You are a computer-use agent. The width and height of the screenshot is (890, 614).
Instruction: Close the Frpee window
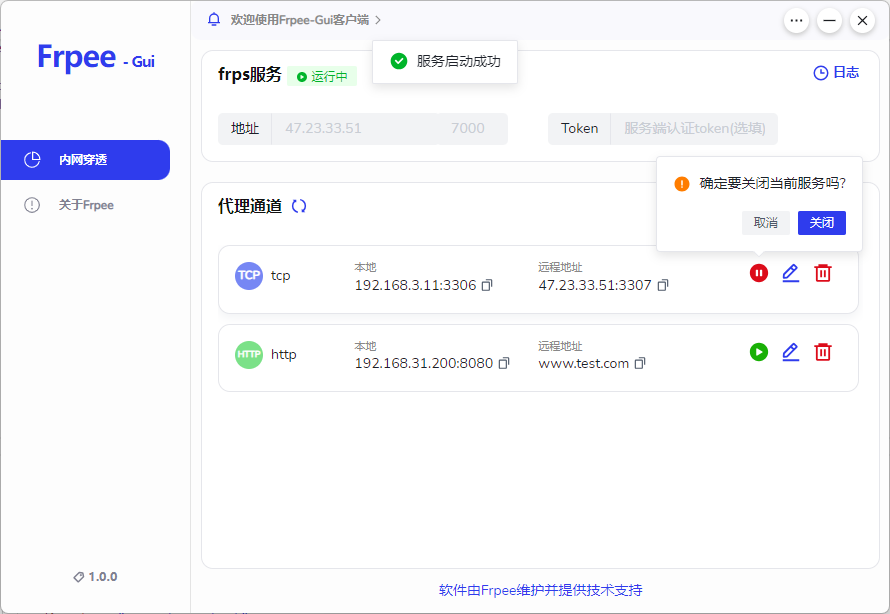point(862,21)
